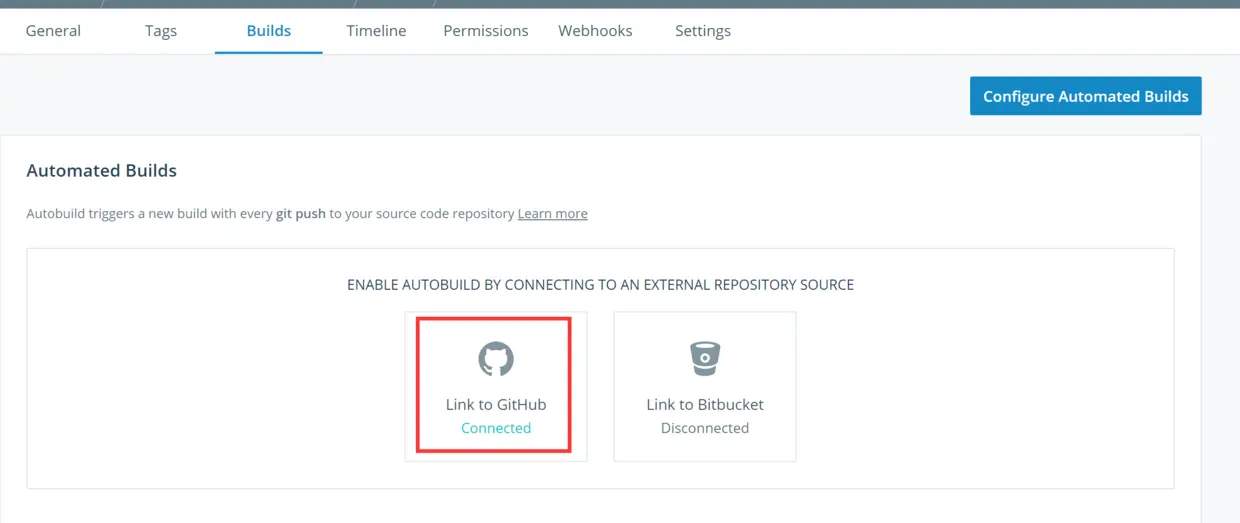Viewport: 1240px width, 523px height.
Task: Switch to the Settings tab
Action: coord(702,31)
